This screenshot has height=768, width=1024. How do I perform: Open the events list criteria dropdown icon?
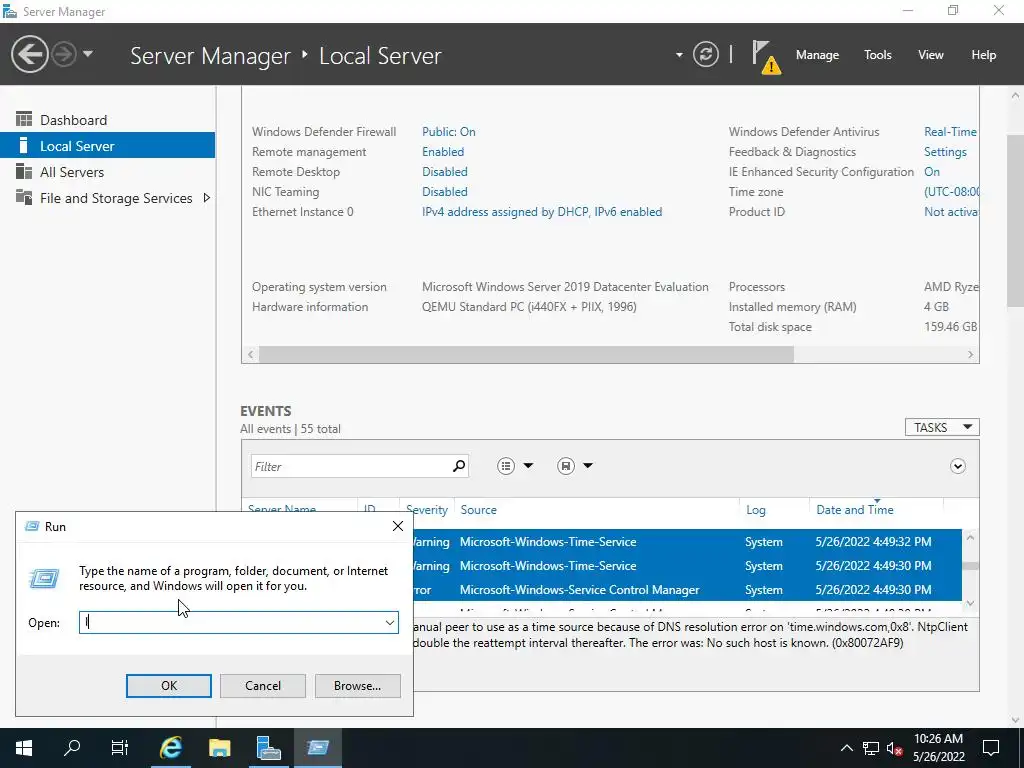pyautogui.click(x=515, y=466)
